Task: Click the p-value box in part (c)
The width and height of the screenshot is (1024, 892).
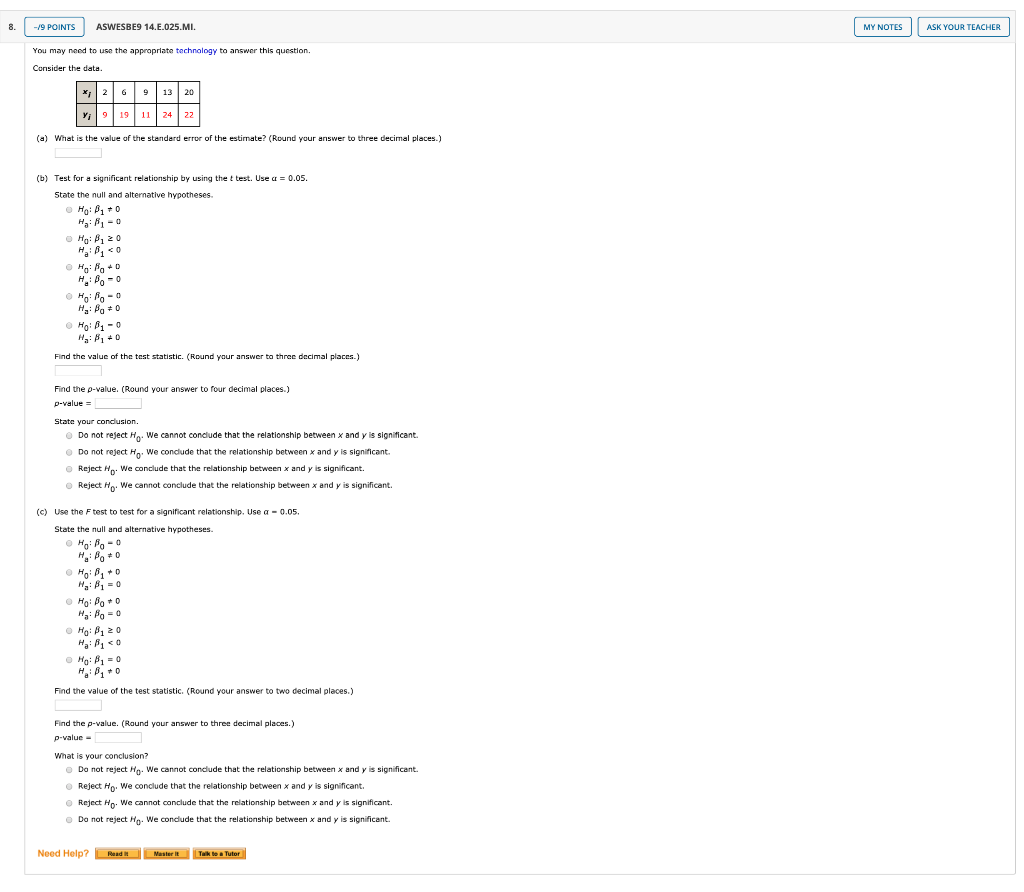Action: (118, 737)
